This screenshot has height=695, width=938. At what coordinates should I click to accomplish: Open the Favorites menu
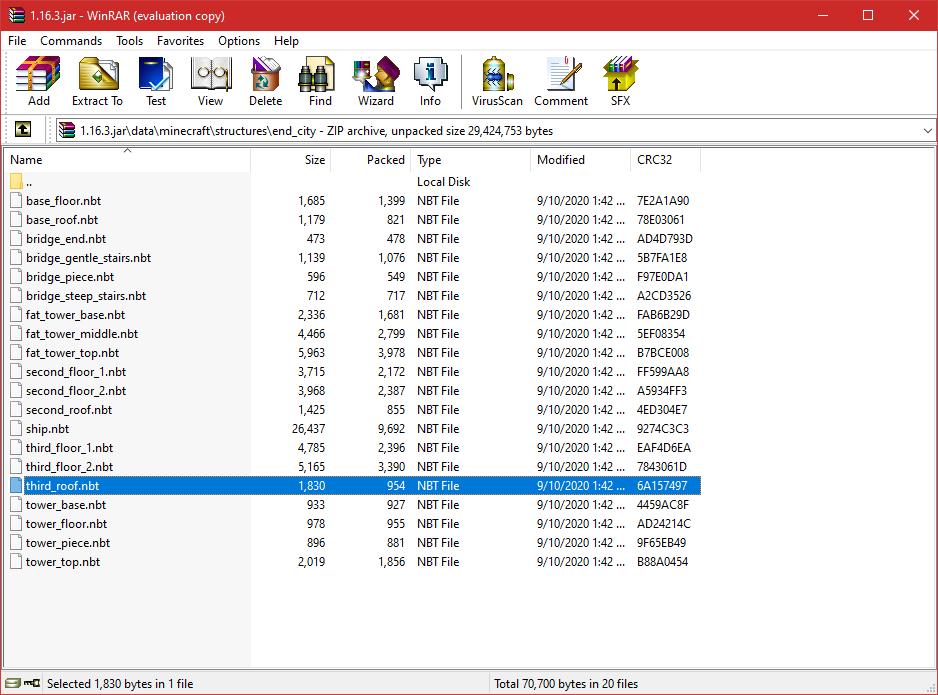[x=180, y=41]
